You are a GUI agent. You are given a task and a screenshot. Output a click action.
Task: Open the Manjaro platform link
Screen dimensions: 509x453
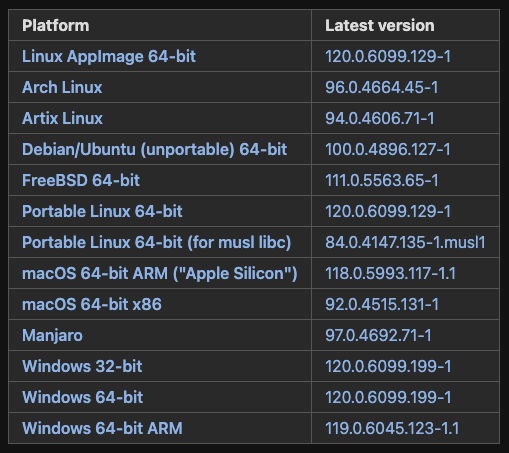[52, 335]
